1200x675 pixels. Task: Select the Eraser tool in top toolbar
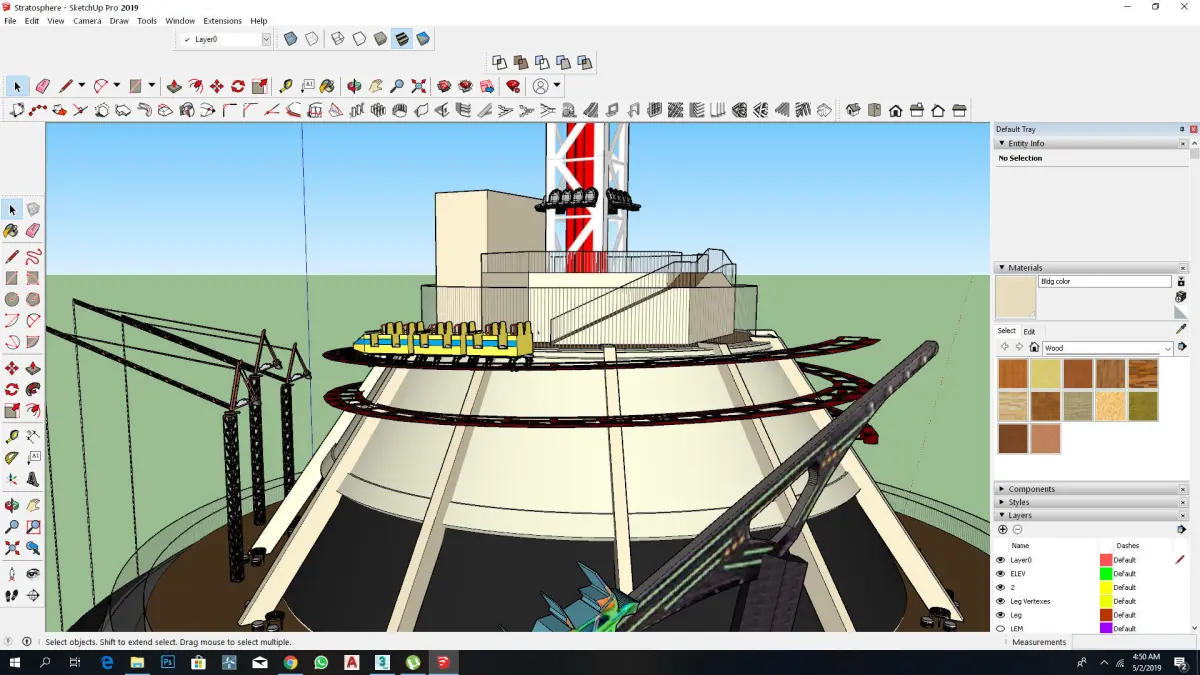[42, 86]
